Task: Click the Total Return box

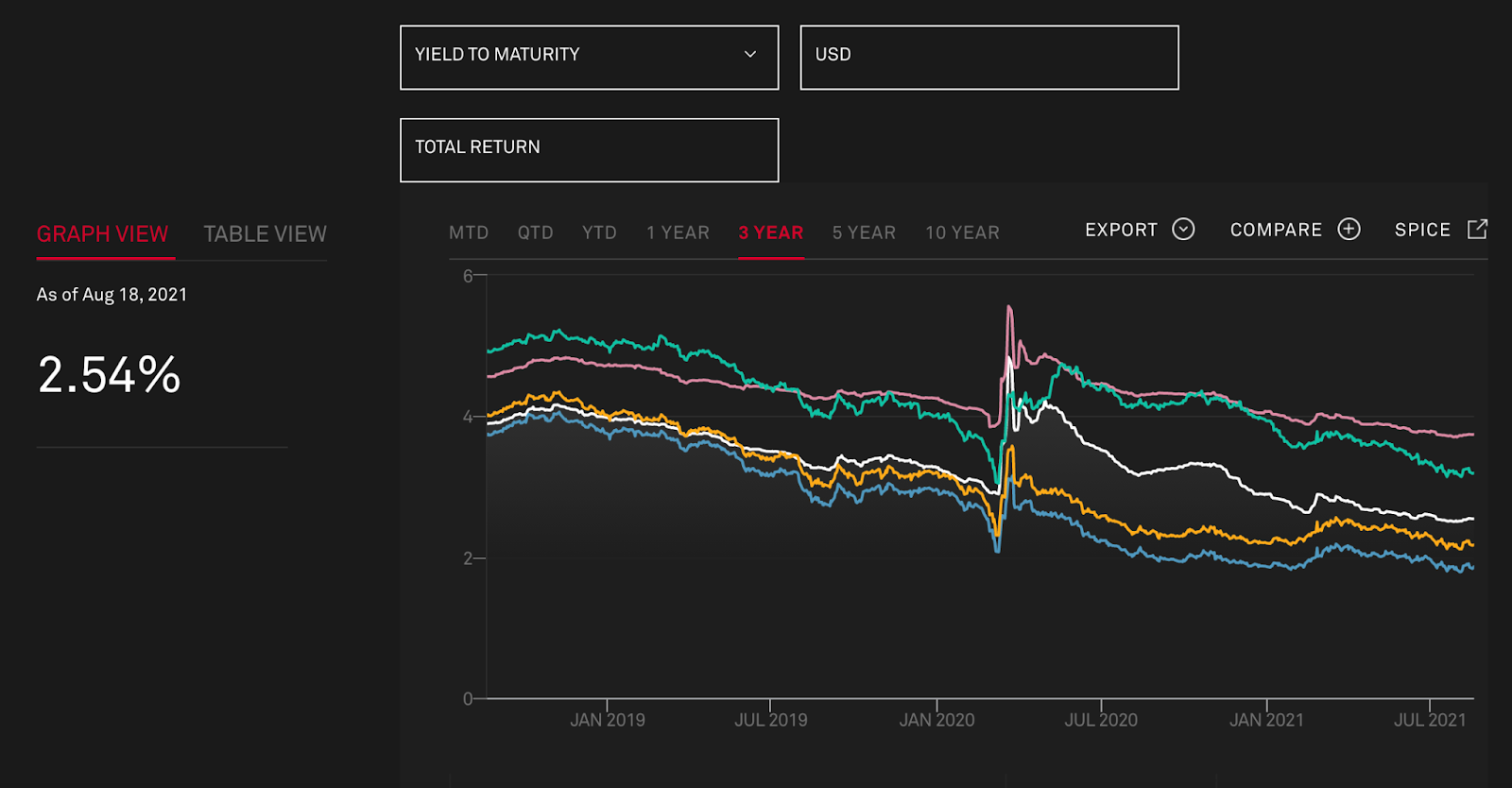Action: click(589, 150)
